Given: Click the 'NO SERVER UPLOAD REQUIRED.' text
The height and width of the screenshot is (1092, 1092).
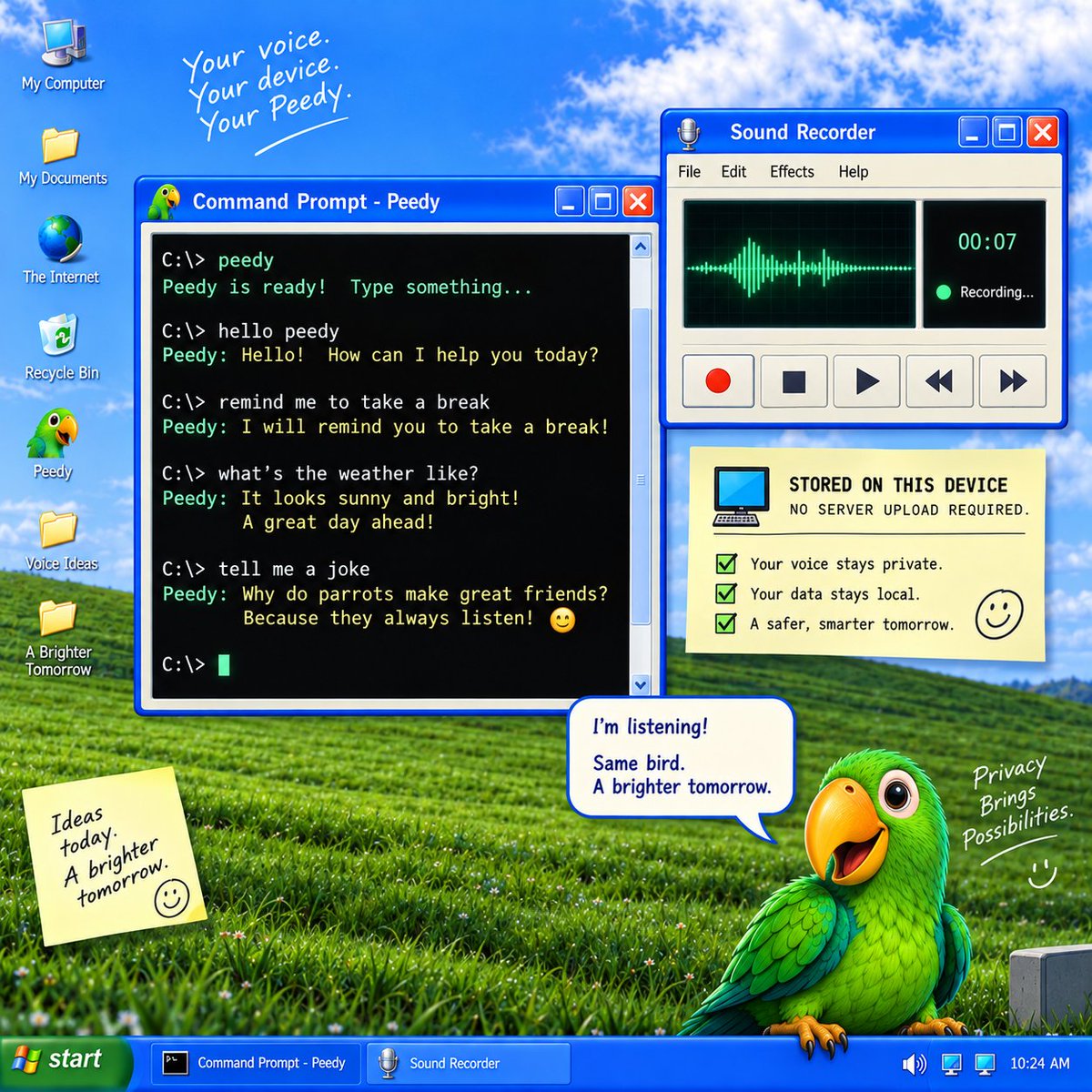Looking at the screenshot, I should coord(909,510).
